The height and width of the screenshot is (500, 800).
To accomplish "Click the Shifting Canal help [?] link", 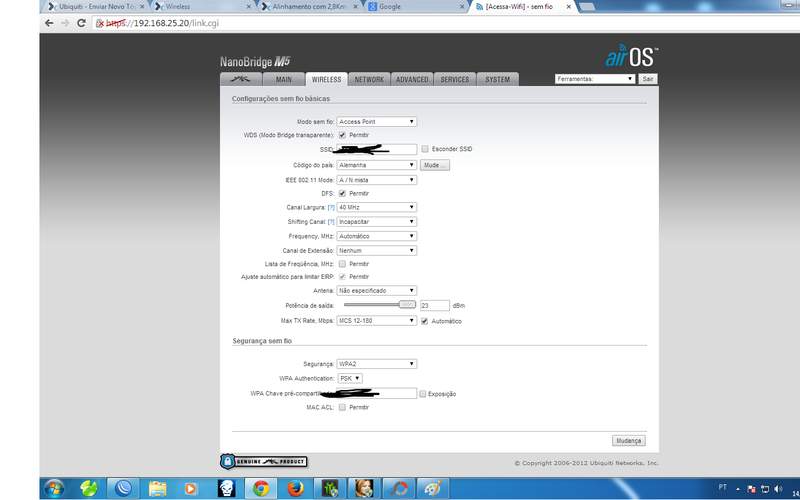I will click(x=331, y=222).
